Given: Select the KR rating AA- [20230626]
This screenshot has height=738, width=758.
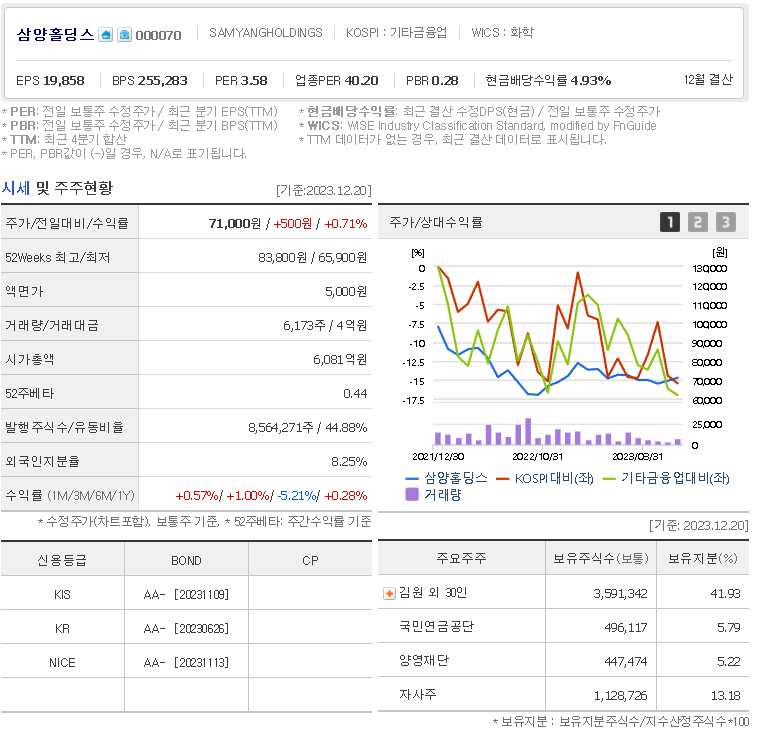Looking at the screenshot, I should 186,629.
